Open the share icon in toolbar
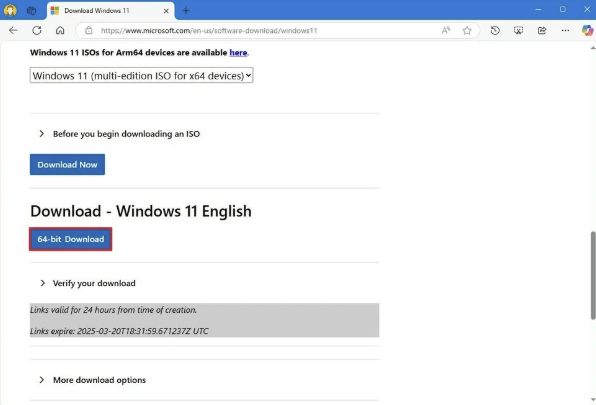This screenshot has height=405, width=596. point(542,30)
